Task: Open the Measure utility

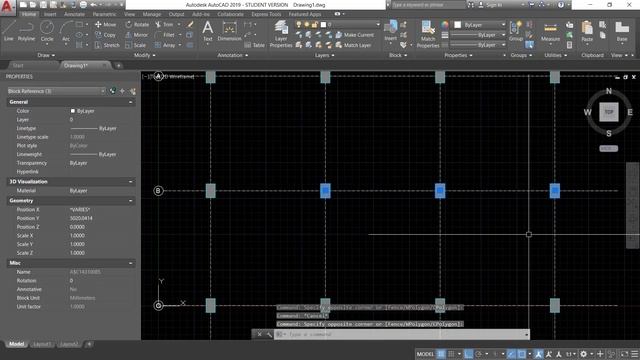Action: click(x=550, y=32)
